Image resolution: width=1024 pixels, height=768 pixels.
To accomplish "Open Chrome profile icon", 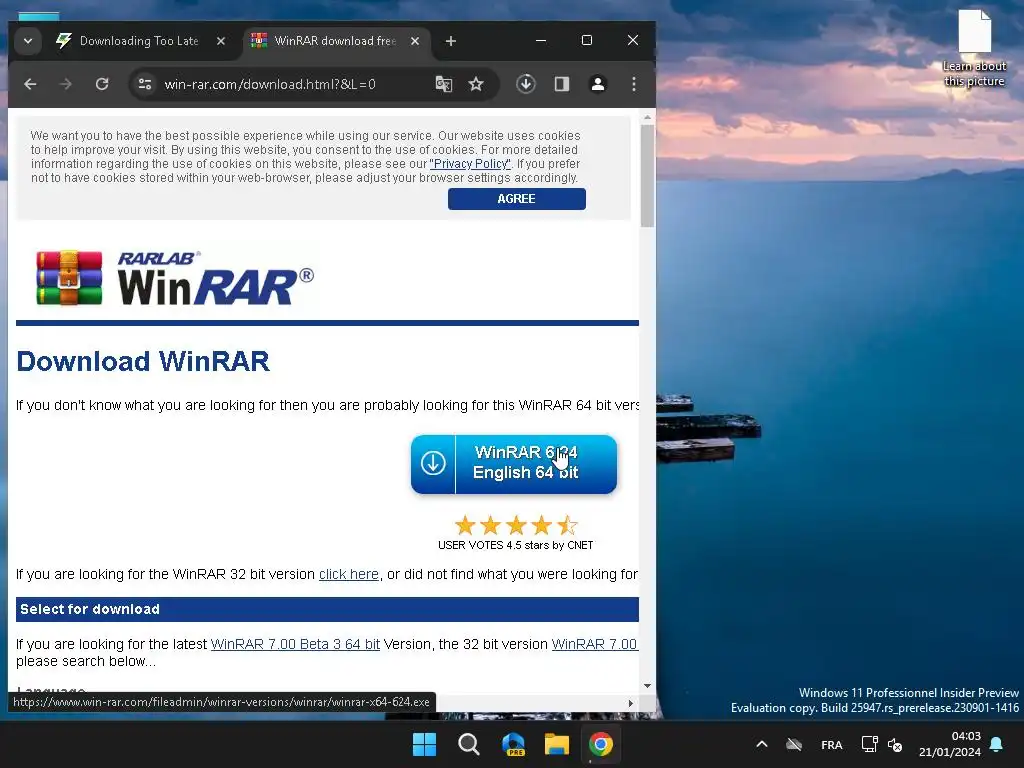I will 598,84.
